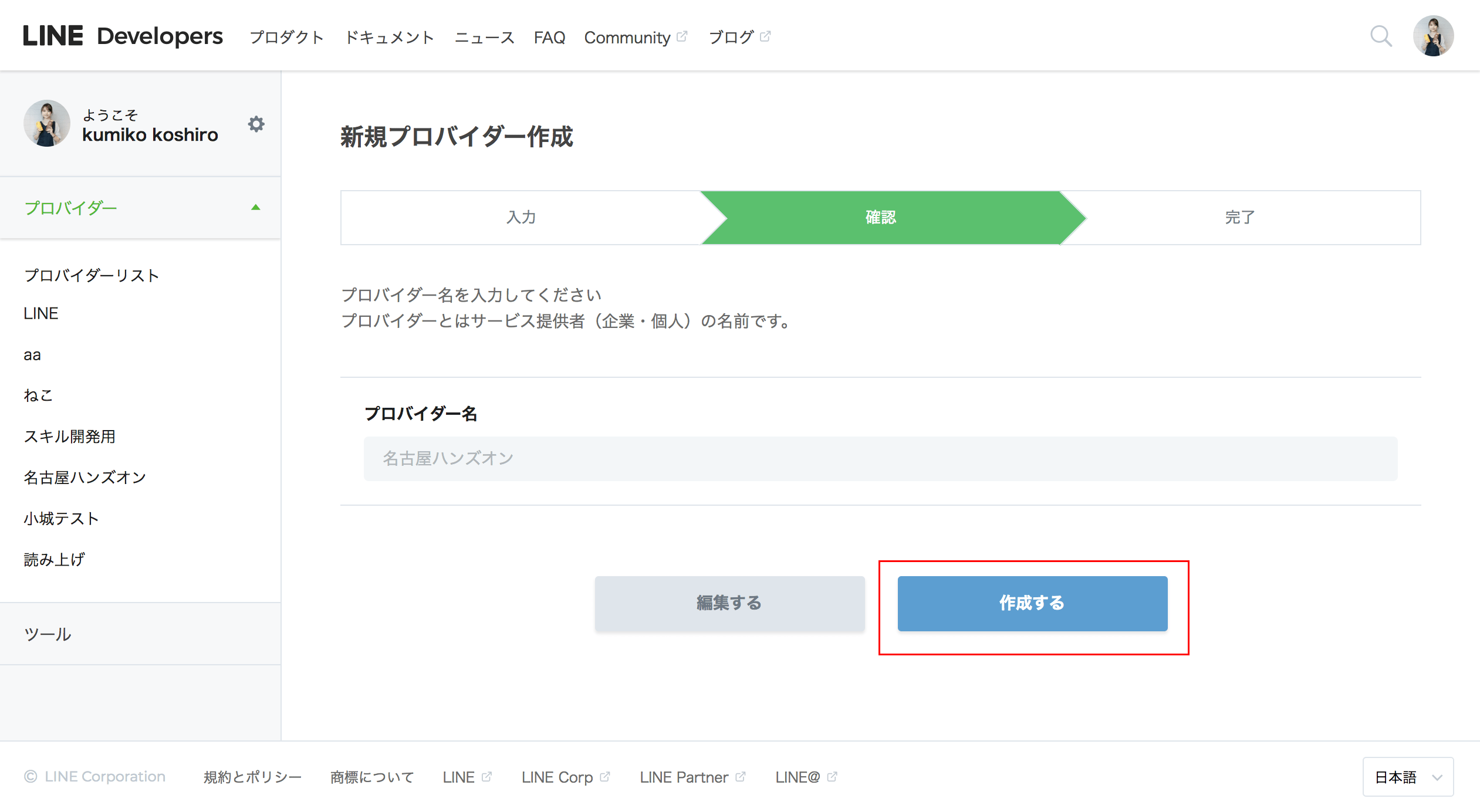Open the ドキュメント menu item

point(389,38)
